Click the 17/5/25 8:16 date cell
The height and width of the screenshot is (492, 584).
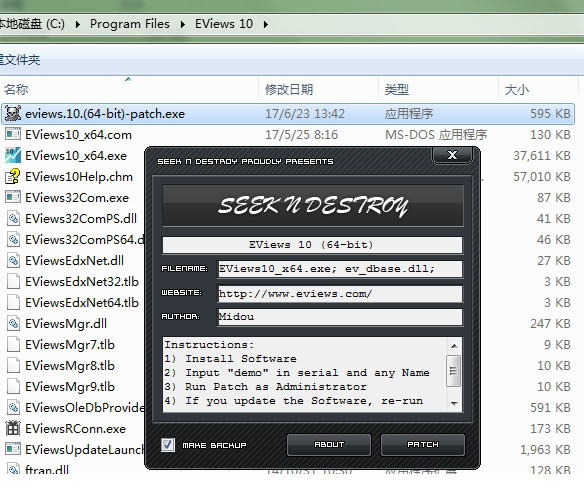coord(301,134)
